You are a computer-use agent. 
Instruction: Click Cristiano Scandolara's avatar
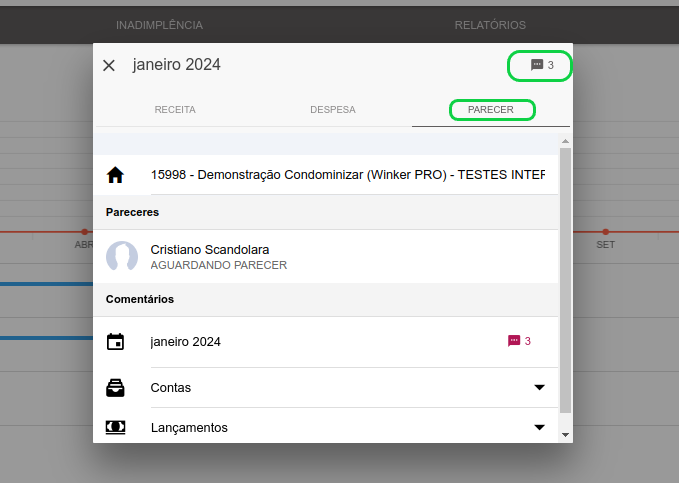(x=122, y=256)
